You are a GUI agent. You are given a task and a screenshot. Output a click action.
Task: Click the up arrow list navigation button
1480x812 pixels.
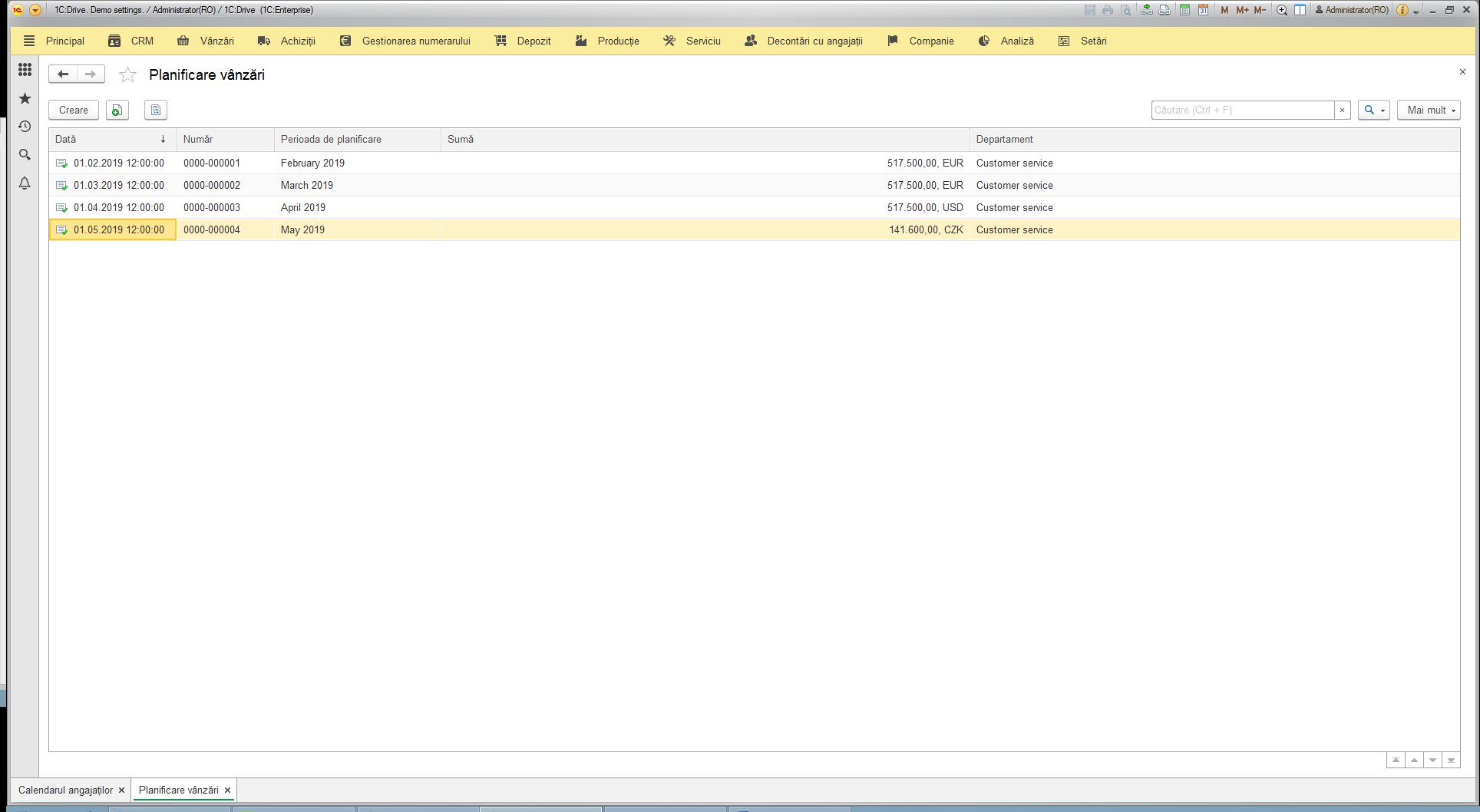[x=1414, y=761]
